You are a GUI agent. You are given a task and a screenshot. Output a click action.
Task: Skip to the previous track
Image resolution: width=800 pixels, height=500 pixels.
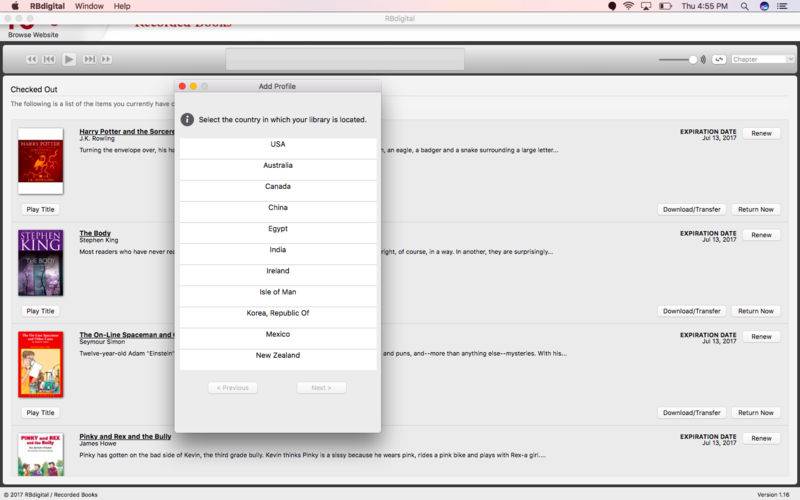pos(49,59)
